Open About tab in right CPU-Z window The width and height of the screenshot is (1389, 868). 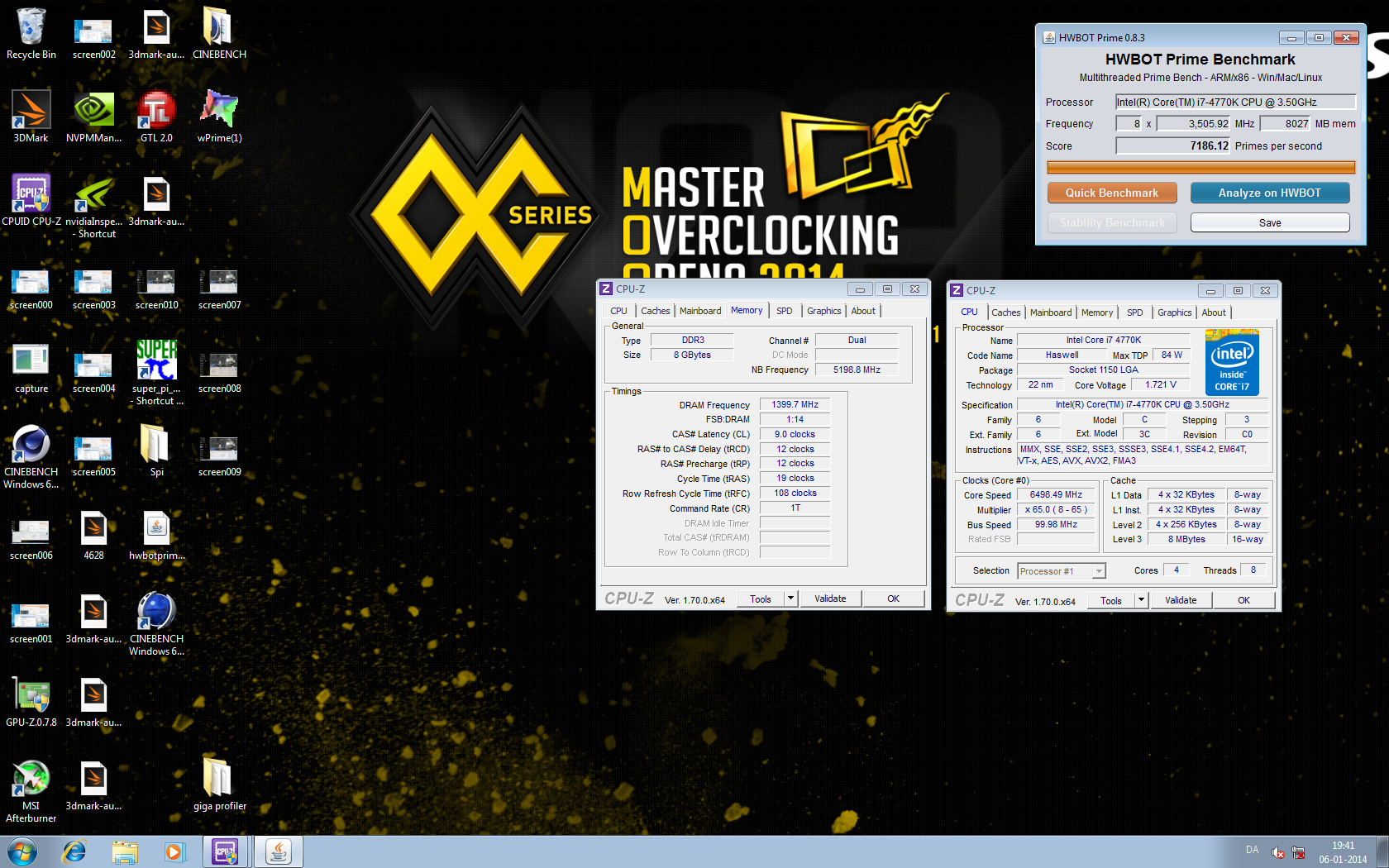(1214, 312)
